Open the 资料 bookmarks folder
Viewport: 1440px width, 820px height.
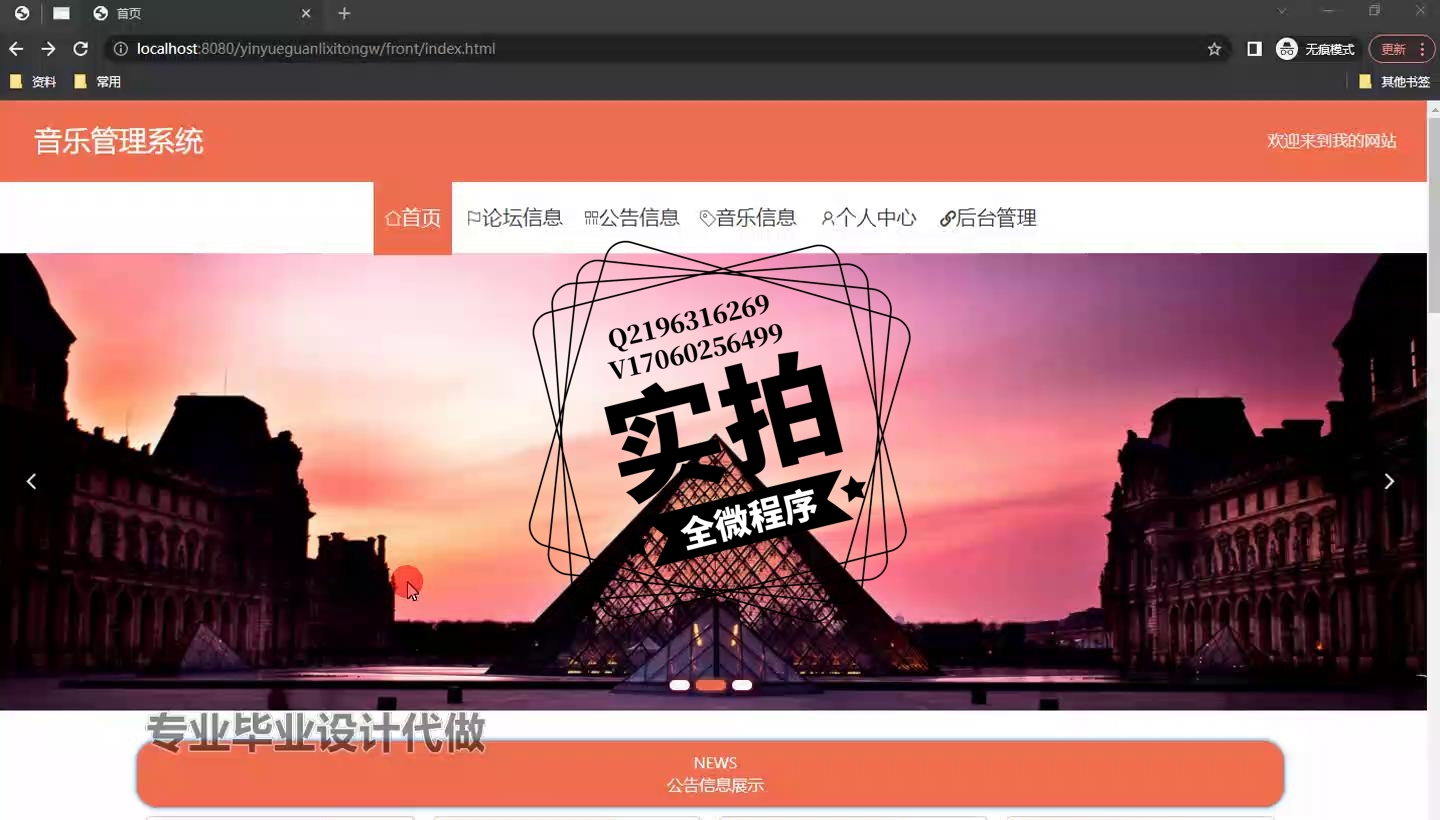coord(33,82)
